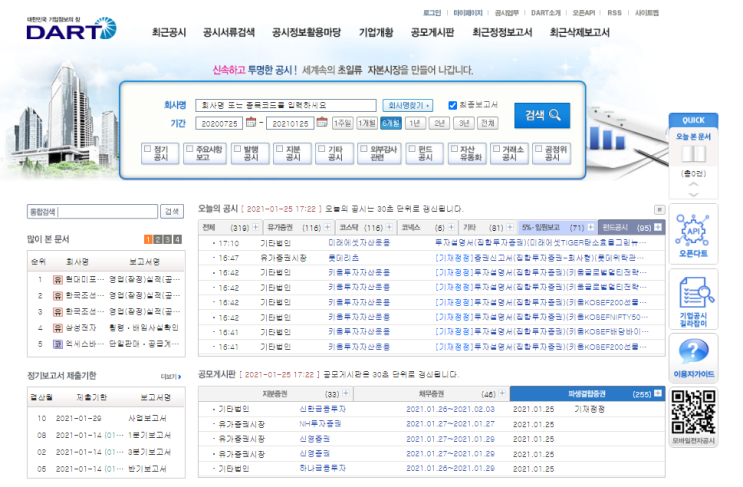
Task: Click the 회사명 input field
Action: 286,105
